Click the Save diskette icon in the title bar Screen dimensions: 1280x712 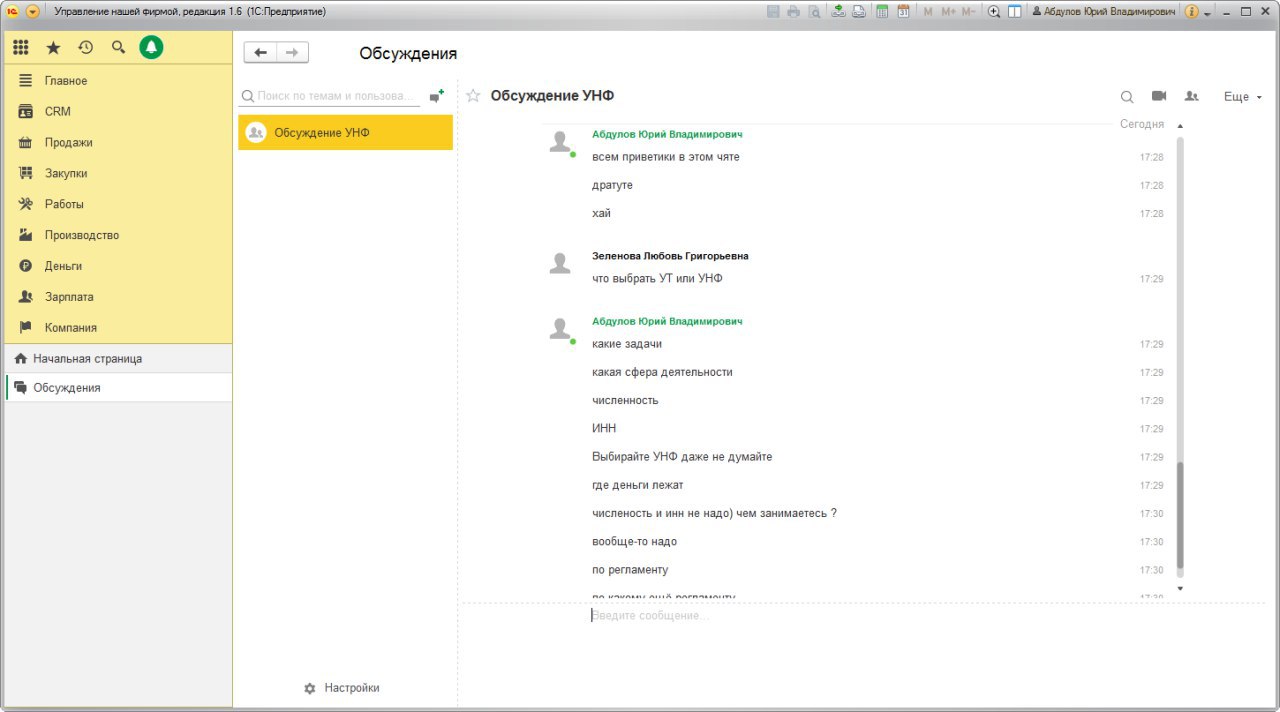(x=773, y=12)
